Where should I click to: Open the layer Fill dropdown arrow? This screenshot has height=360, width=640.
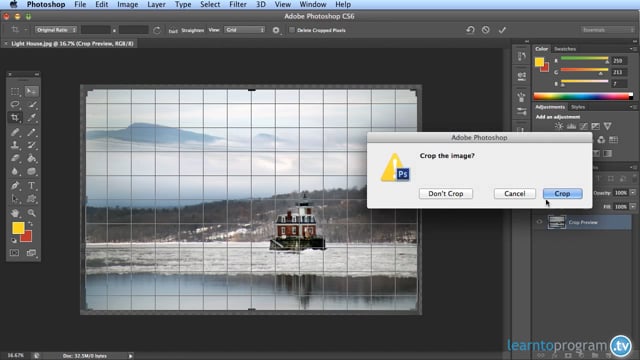[633, 207]
